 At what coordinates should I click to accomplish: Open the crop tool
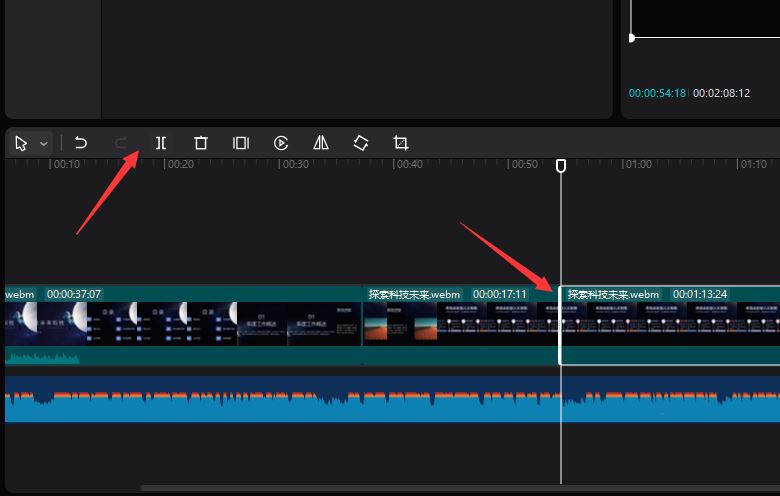(401, 143)
